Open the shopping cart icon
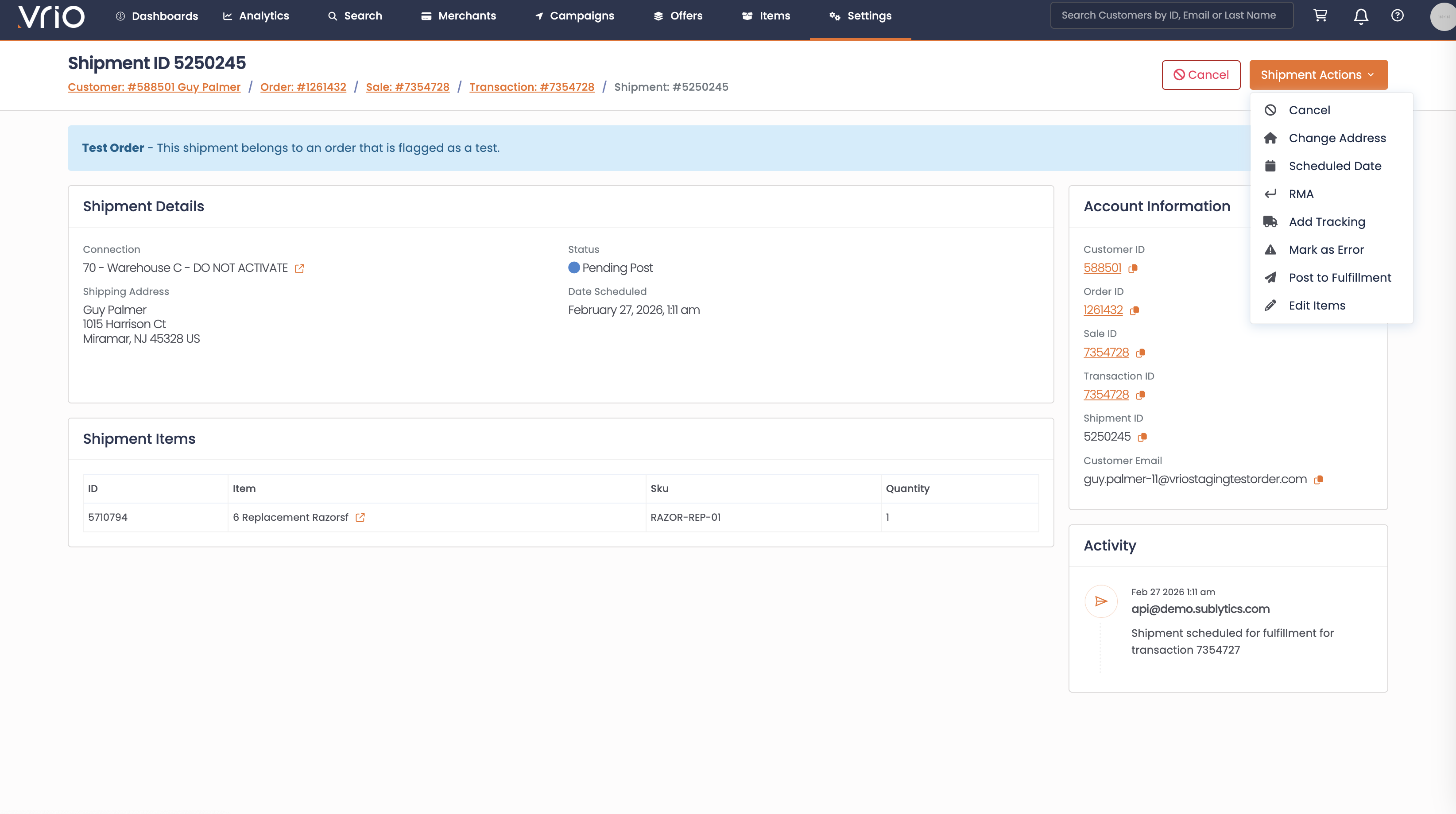 [1320, 16]
